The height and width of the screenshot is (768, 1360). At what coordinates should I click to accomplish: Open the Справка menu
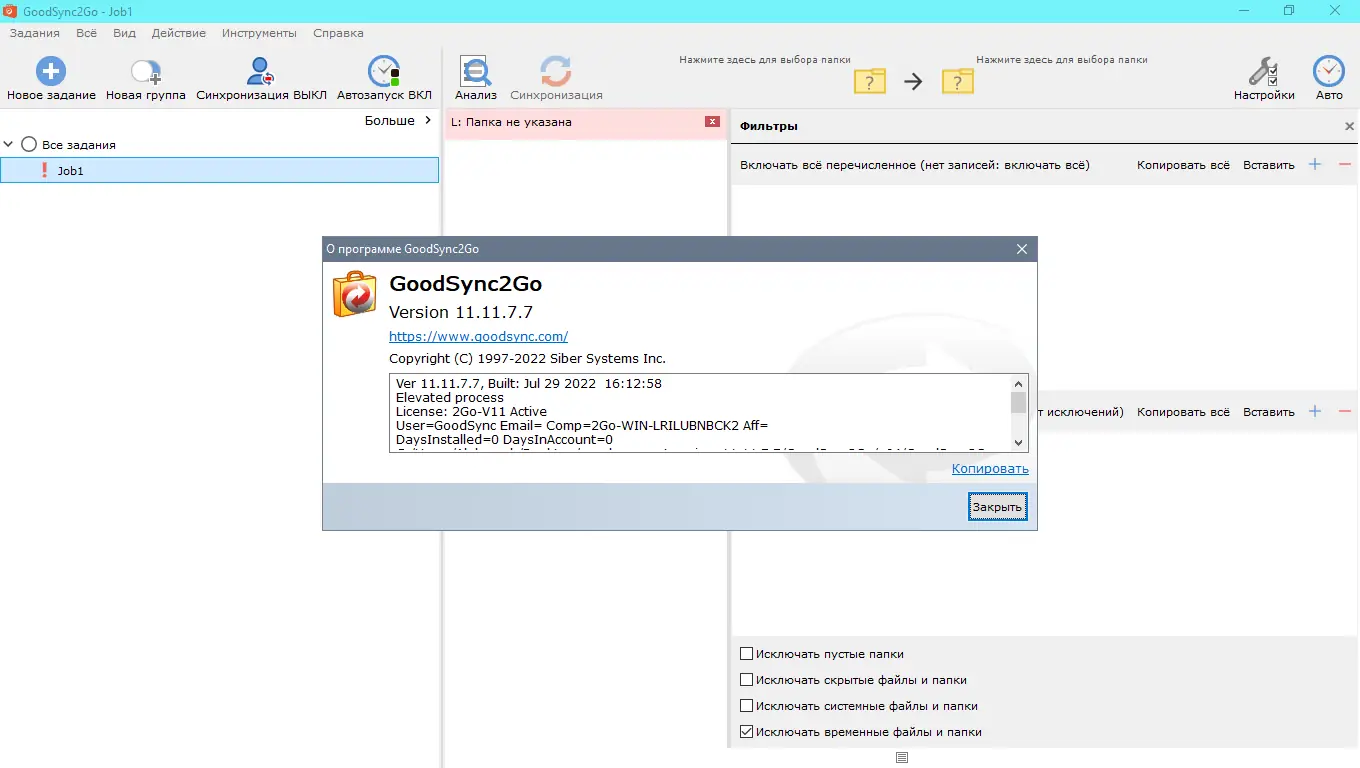click(x=338, y=33)
